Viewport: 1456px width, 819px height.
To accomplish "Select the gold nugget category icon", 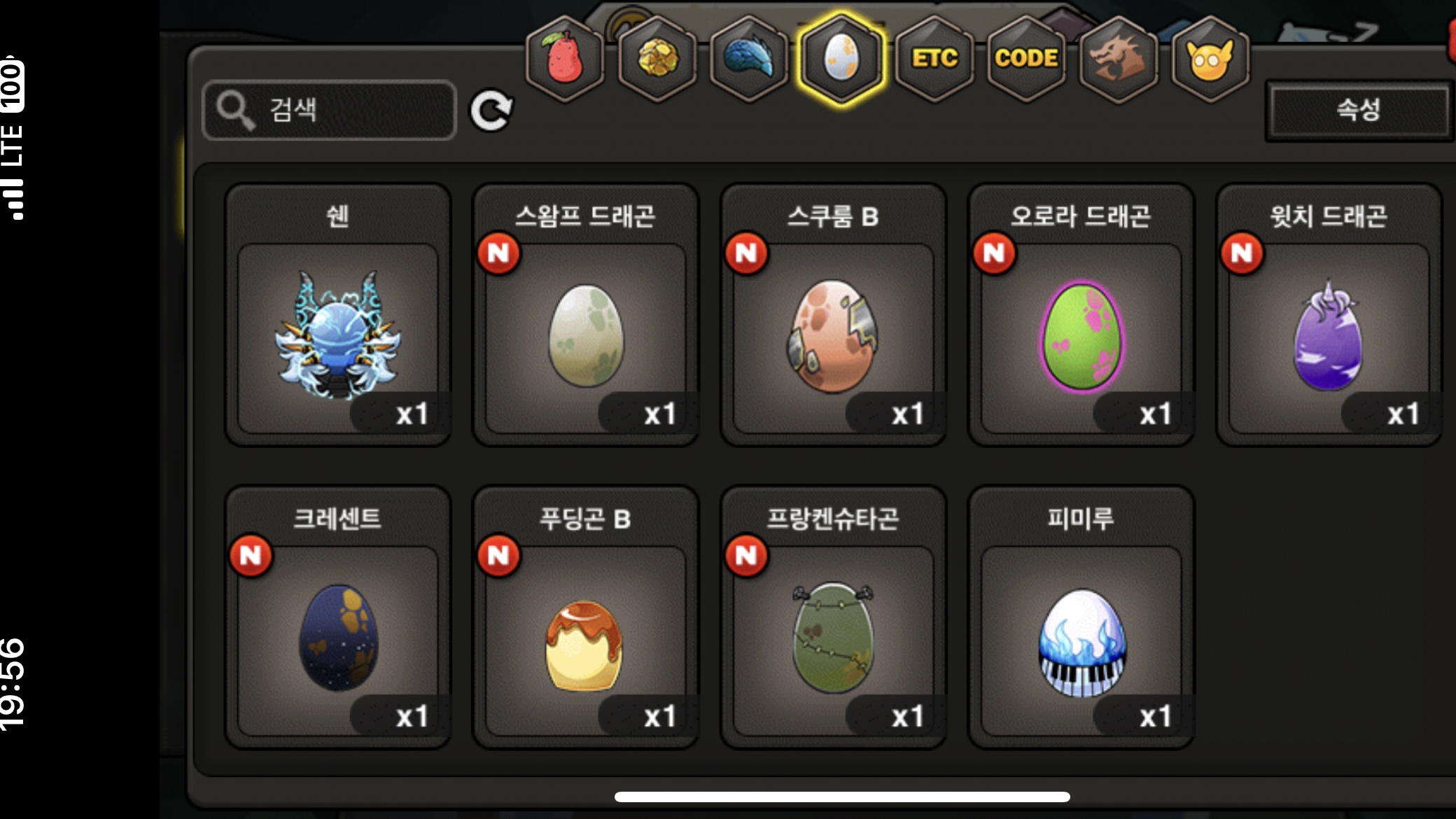I will 657,59.
